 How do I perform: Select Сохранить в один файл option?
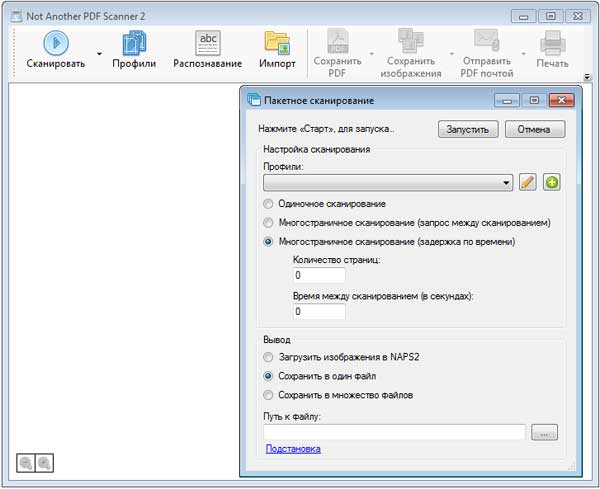[x=268, y=376]
